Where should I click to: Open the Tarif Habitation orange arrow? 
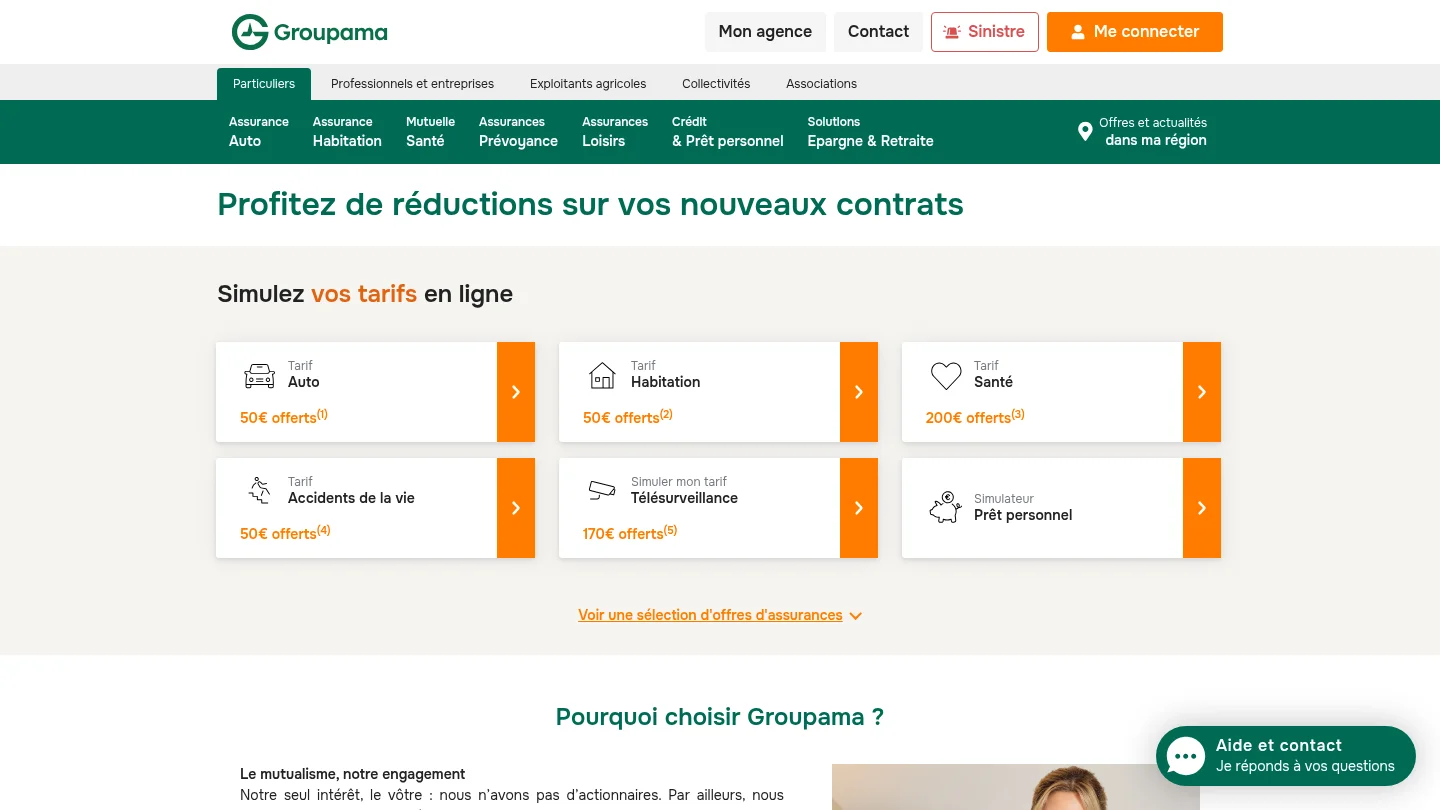[x=859, y=392]
